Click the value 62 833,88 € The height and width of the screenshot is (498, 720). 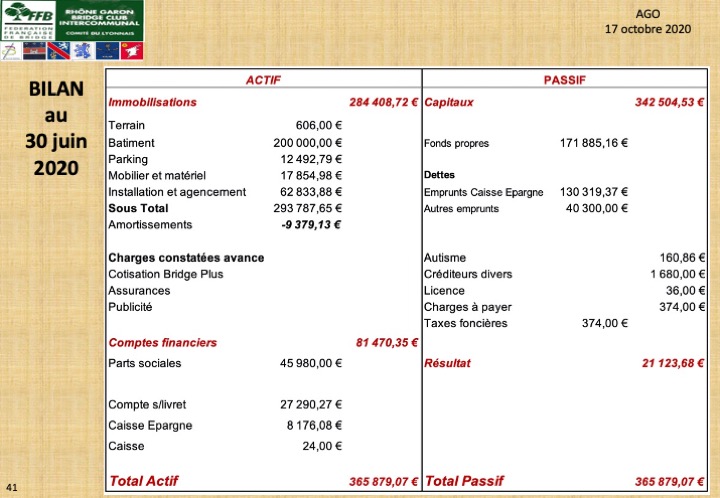(x=311, y=192)
